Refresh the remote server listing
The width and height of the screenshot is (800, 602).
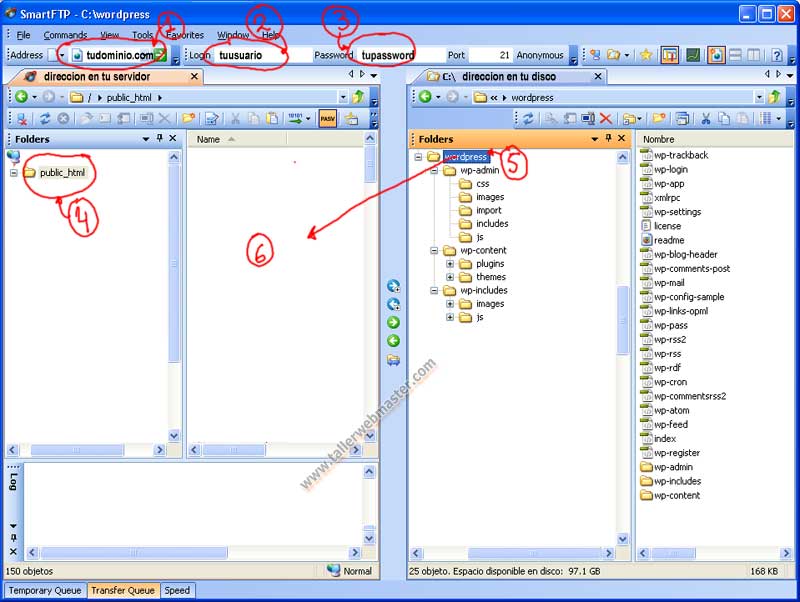coord(45,119)
